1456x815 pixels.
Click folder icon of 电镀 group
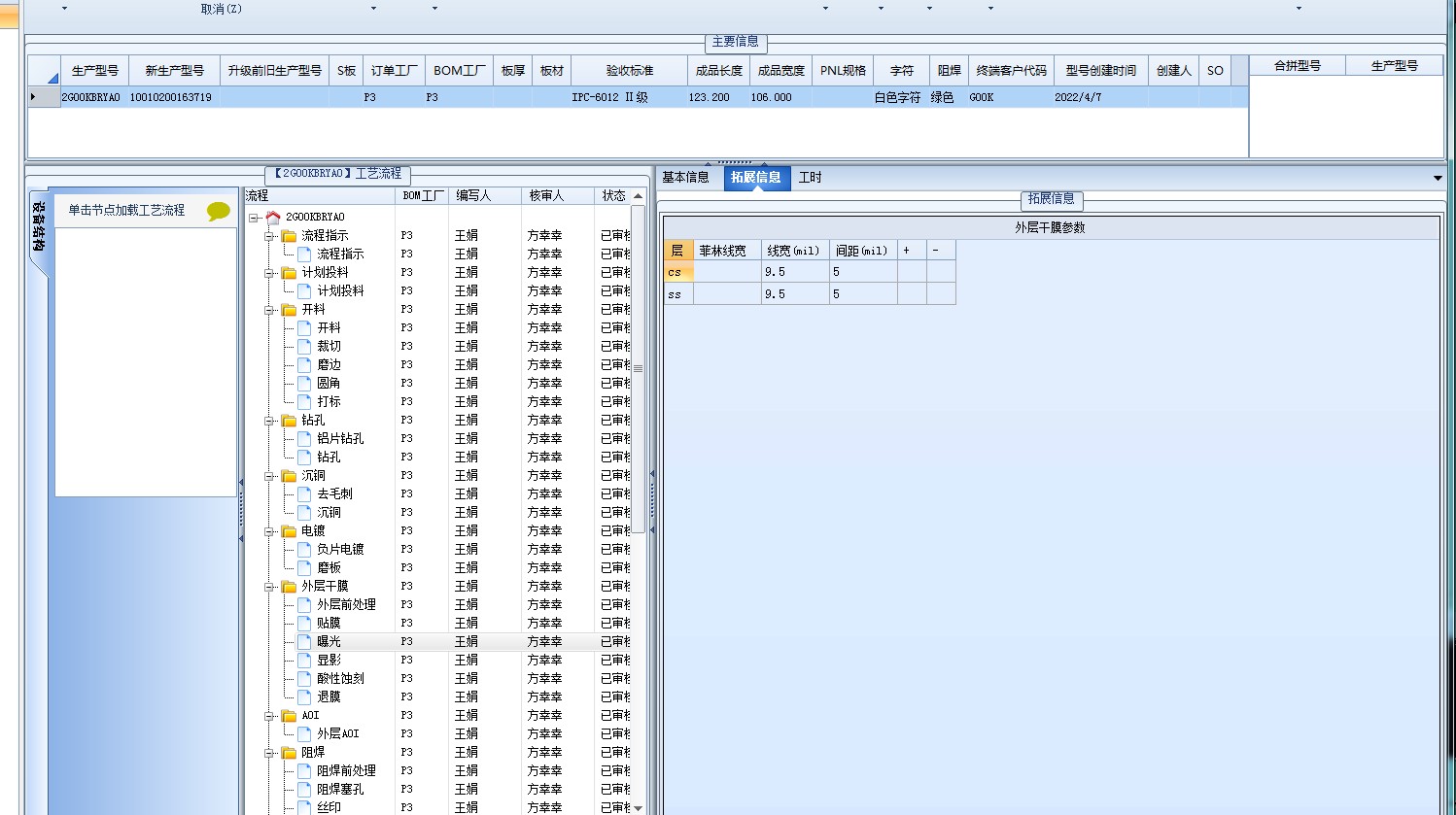tap(289, 530)
